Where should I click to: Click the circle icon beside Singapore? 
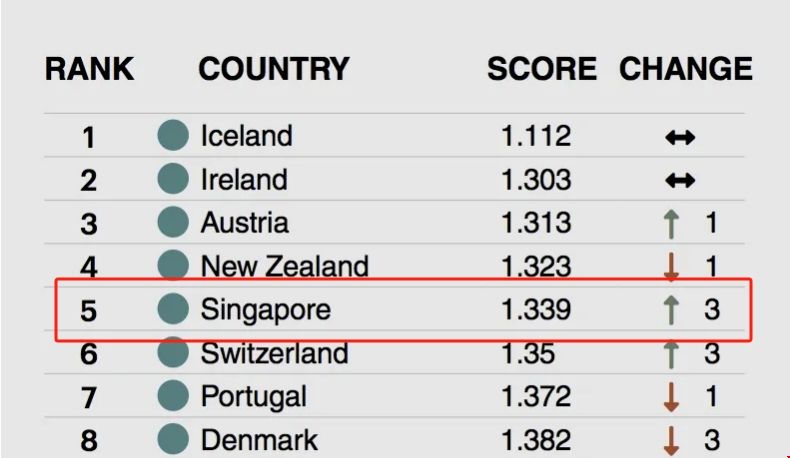pos(173,309)
